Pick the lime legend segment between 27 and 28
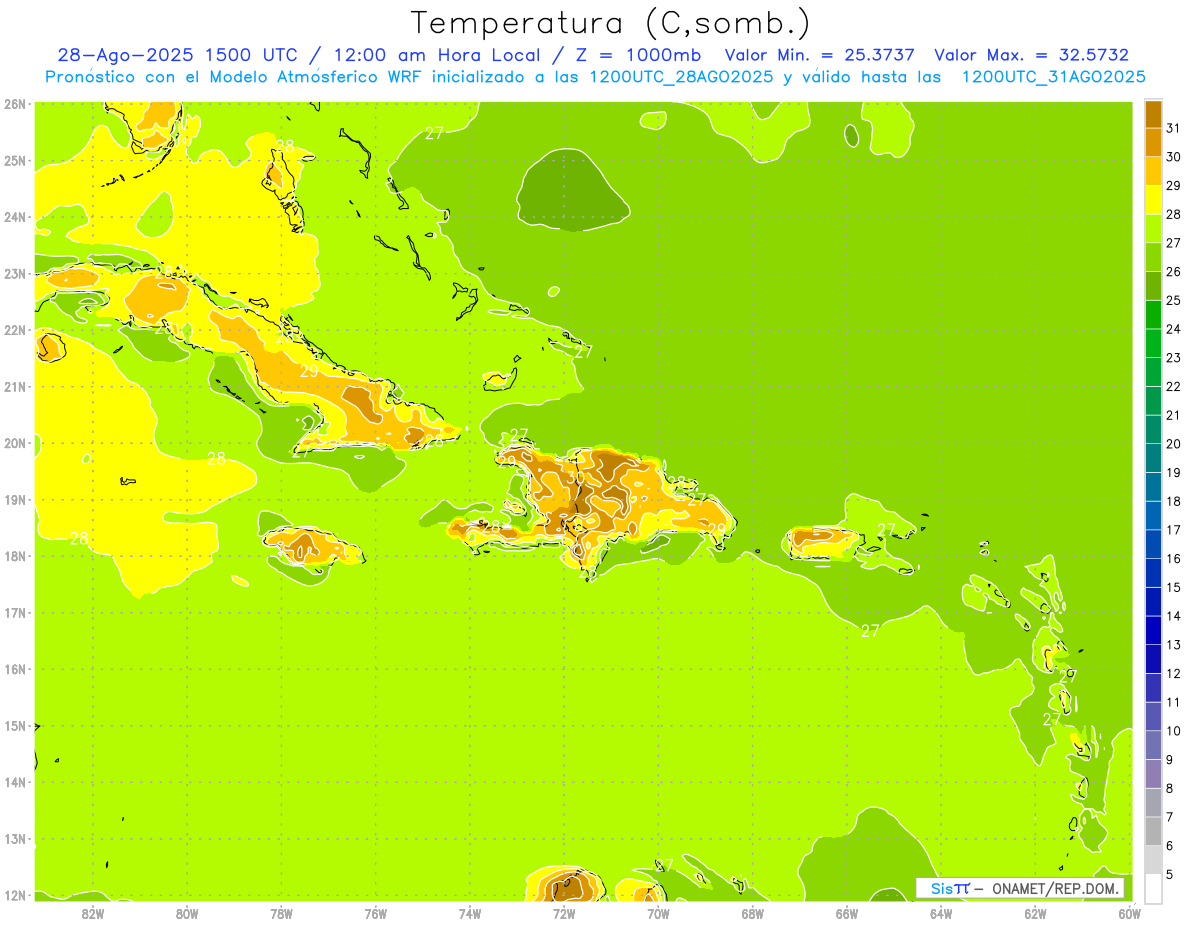This screenshot has height=927, width=1200. point(1153,229)
